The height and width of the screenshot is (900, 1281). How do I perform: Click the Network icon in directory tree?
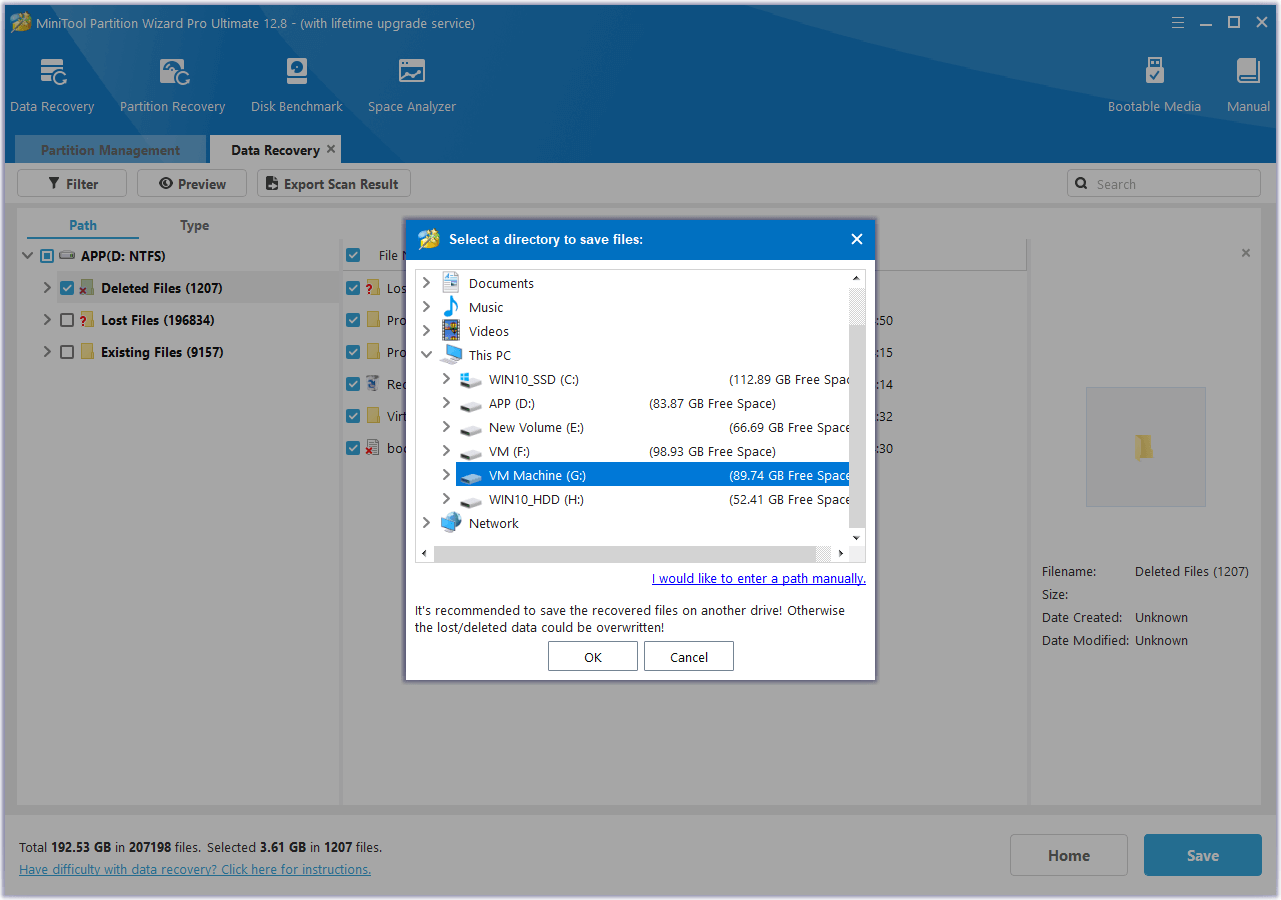451,523
